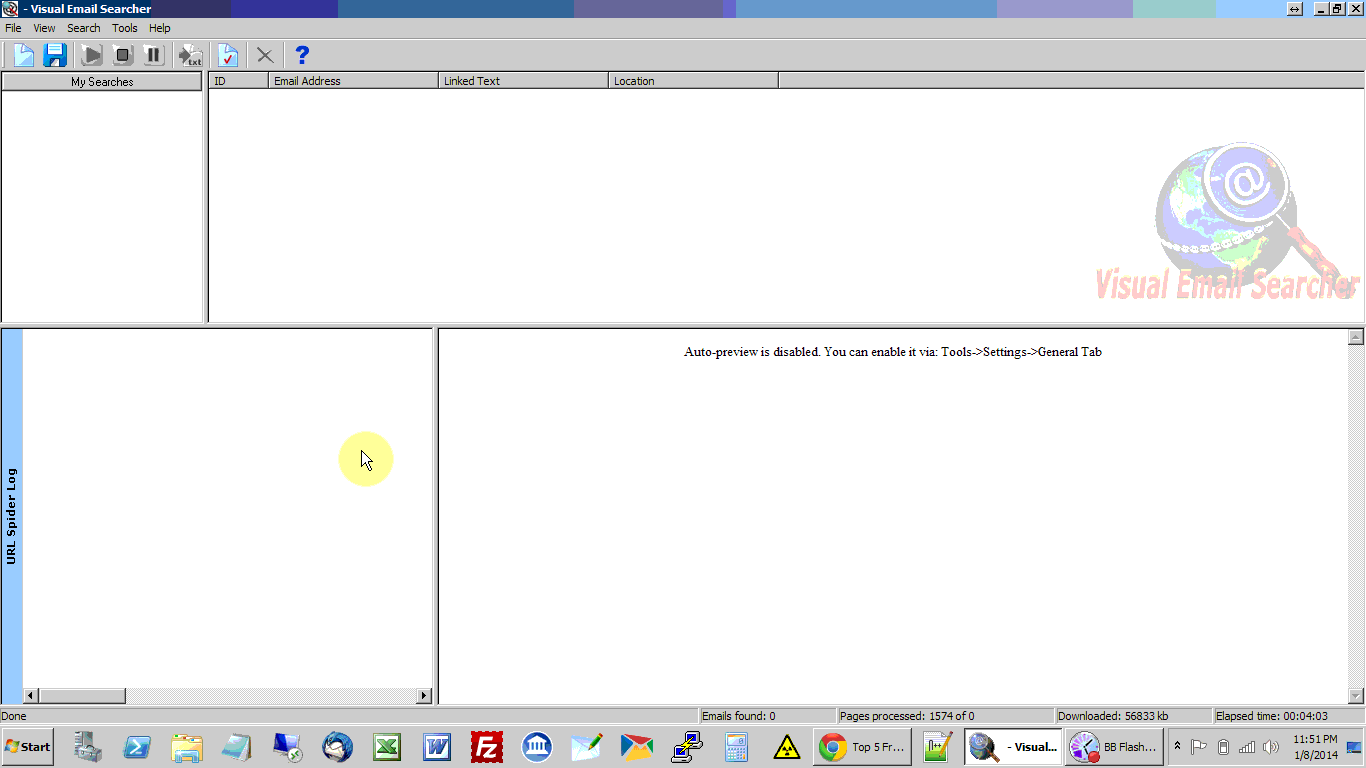Launch Word from the taskbar
Screen dimensions: 1366x768
[437, 747]
